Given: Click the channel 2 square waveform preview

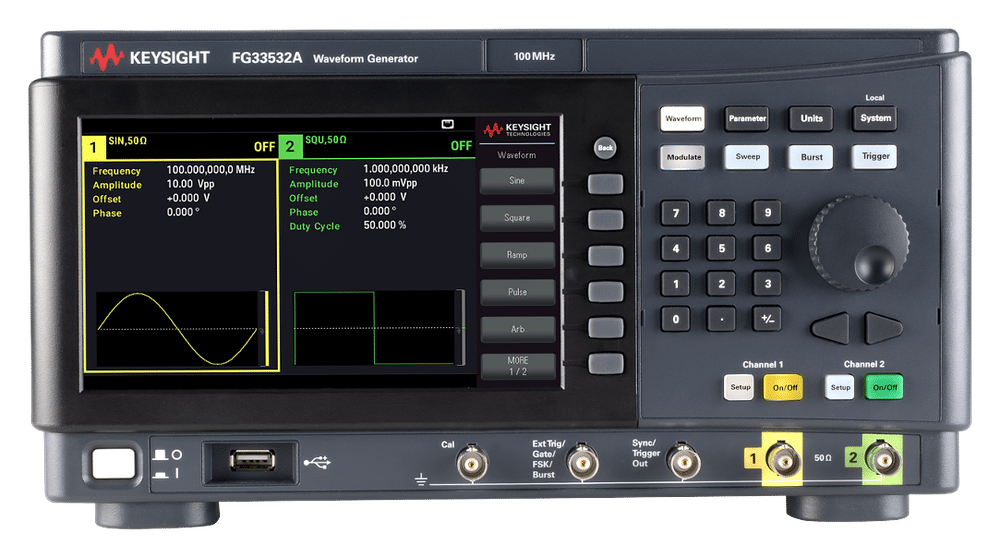Looking at the screenshot, I should [x=375, y=328].
